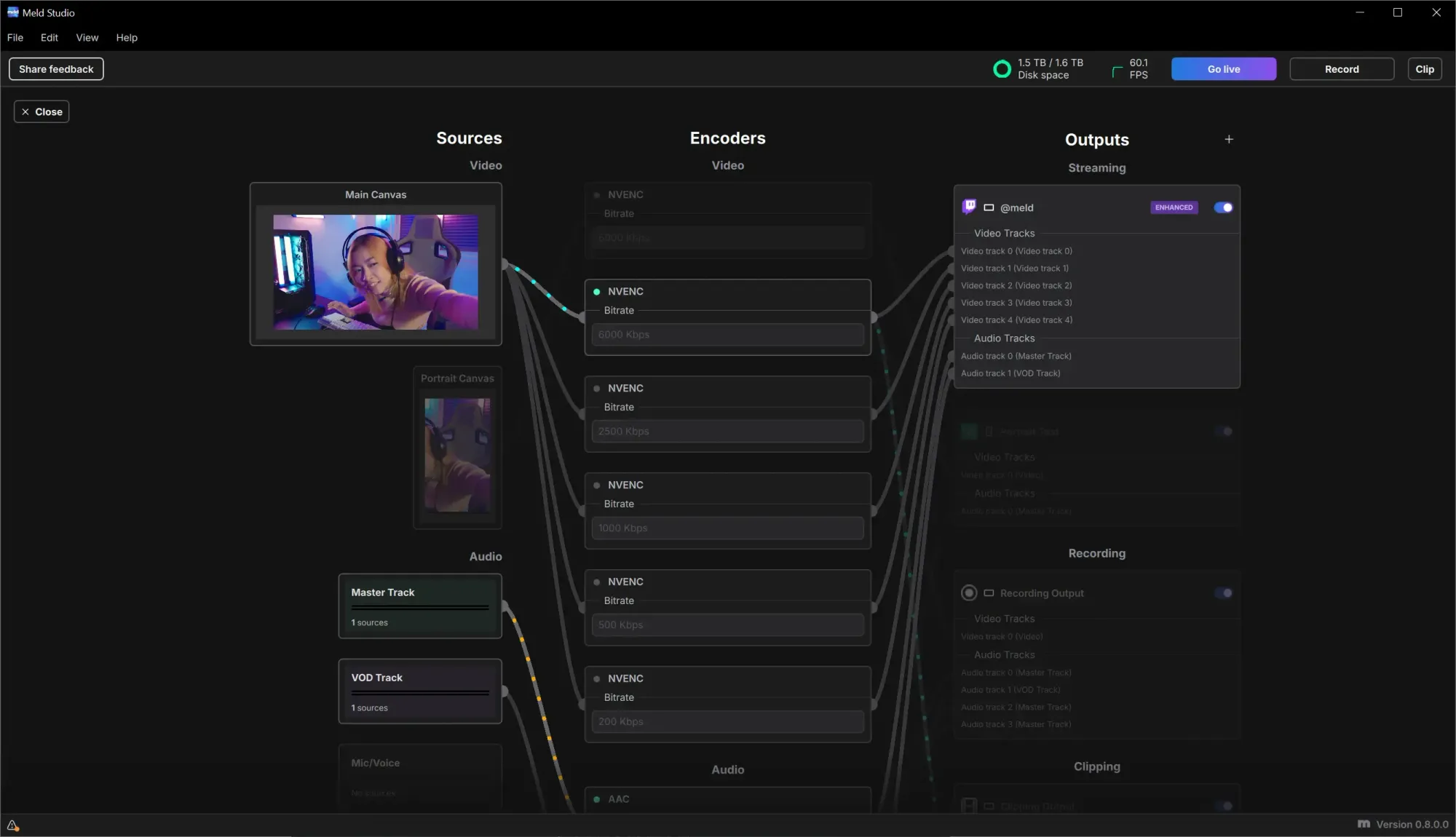Select the Main Canvas preview thumbnail

376,271
